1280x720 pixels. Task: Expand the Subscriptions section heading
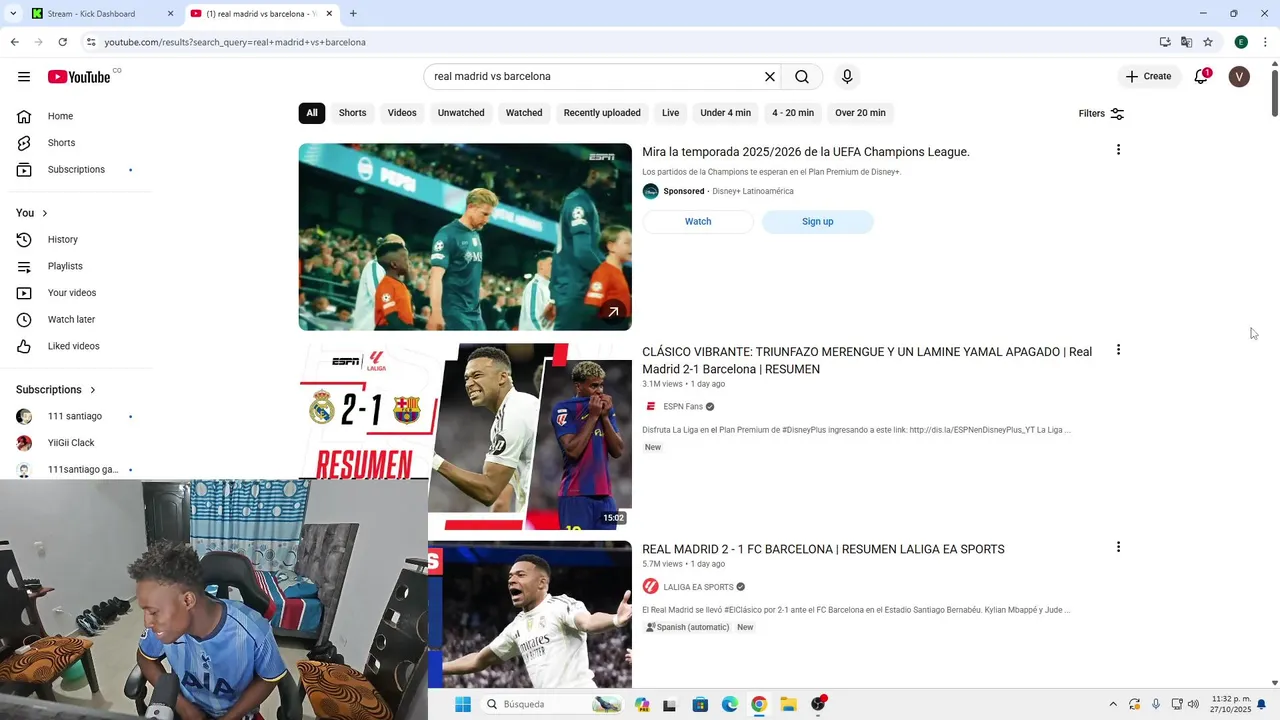[x=56, y=390]
